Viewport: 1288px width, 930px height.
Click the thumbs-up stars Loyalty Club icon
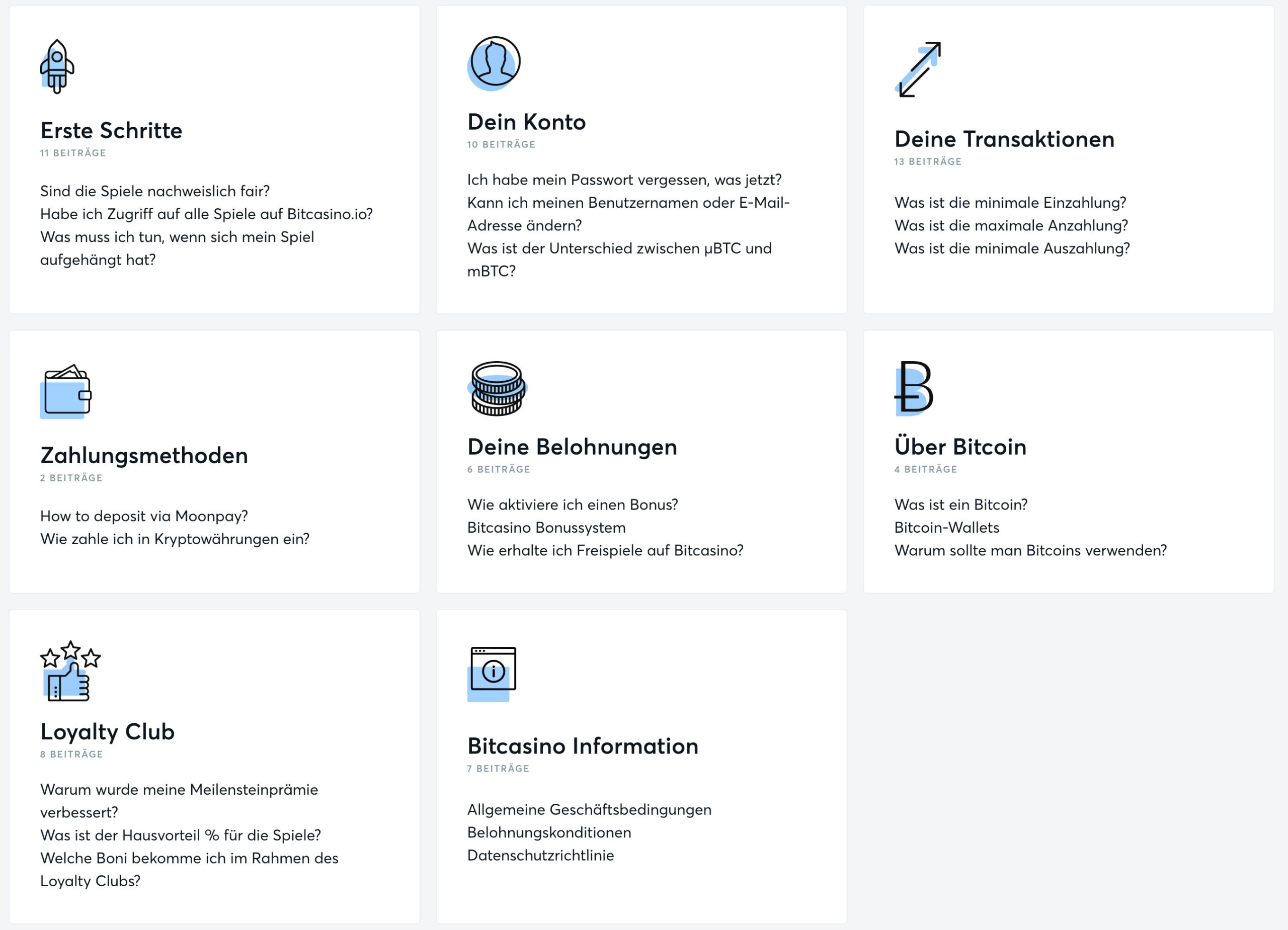70,671
